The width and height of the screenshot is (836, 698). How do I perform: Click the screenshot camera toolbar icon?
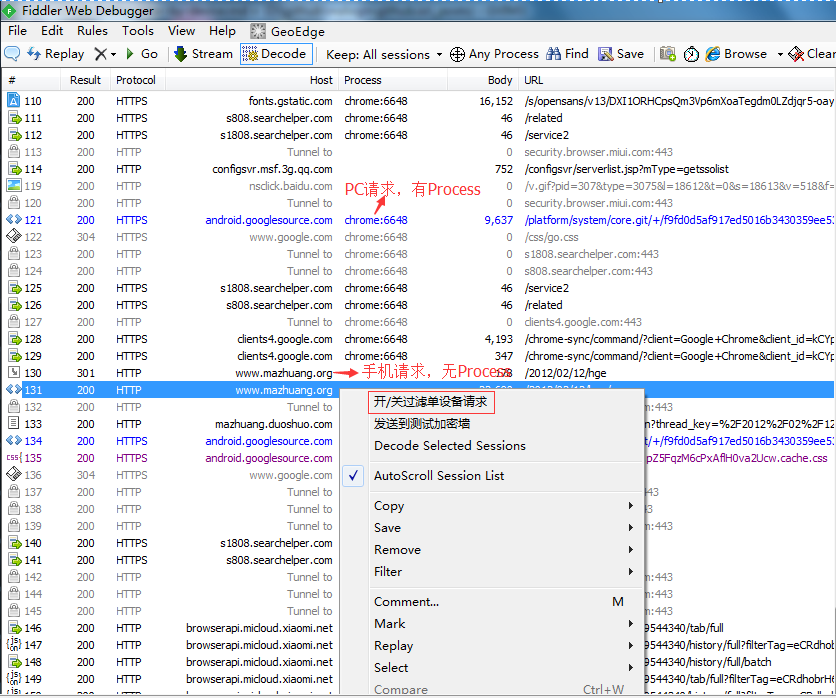[x=668, y=54]
